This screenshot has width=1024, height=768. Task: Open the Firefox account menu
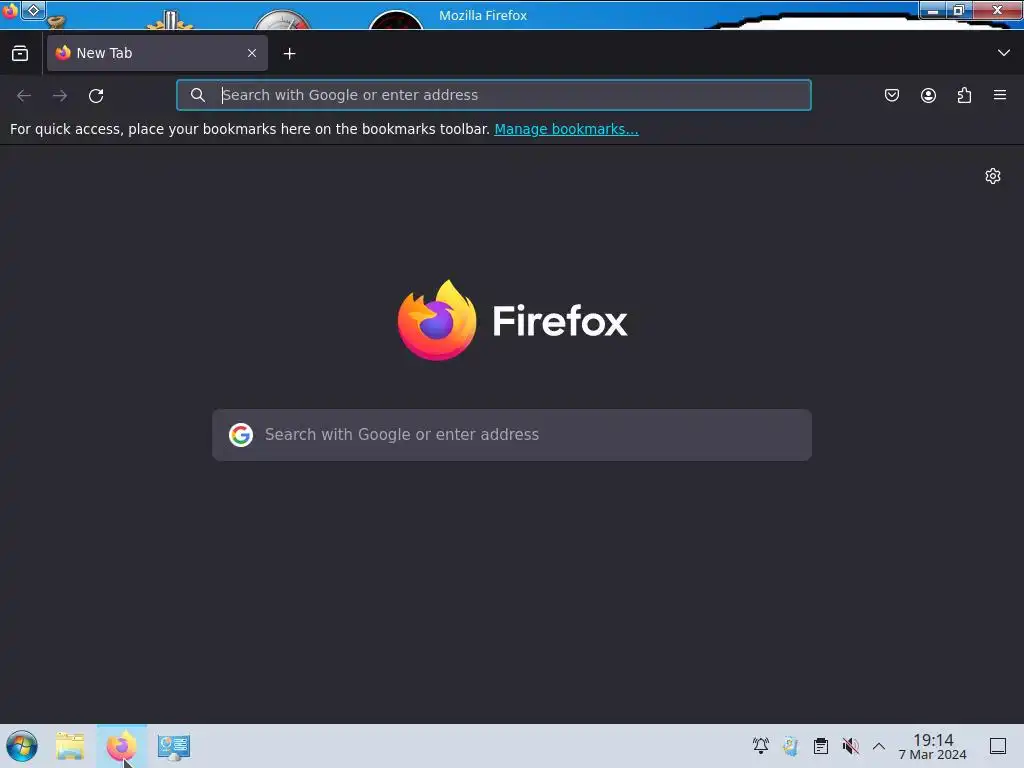click(928, 95)
